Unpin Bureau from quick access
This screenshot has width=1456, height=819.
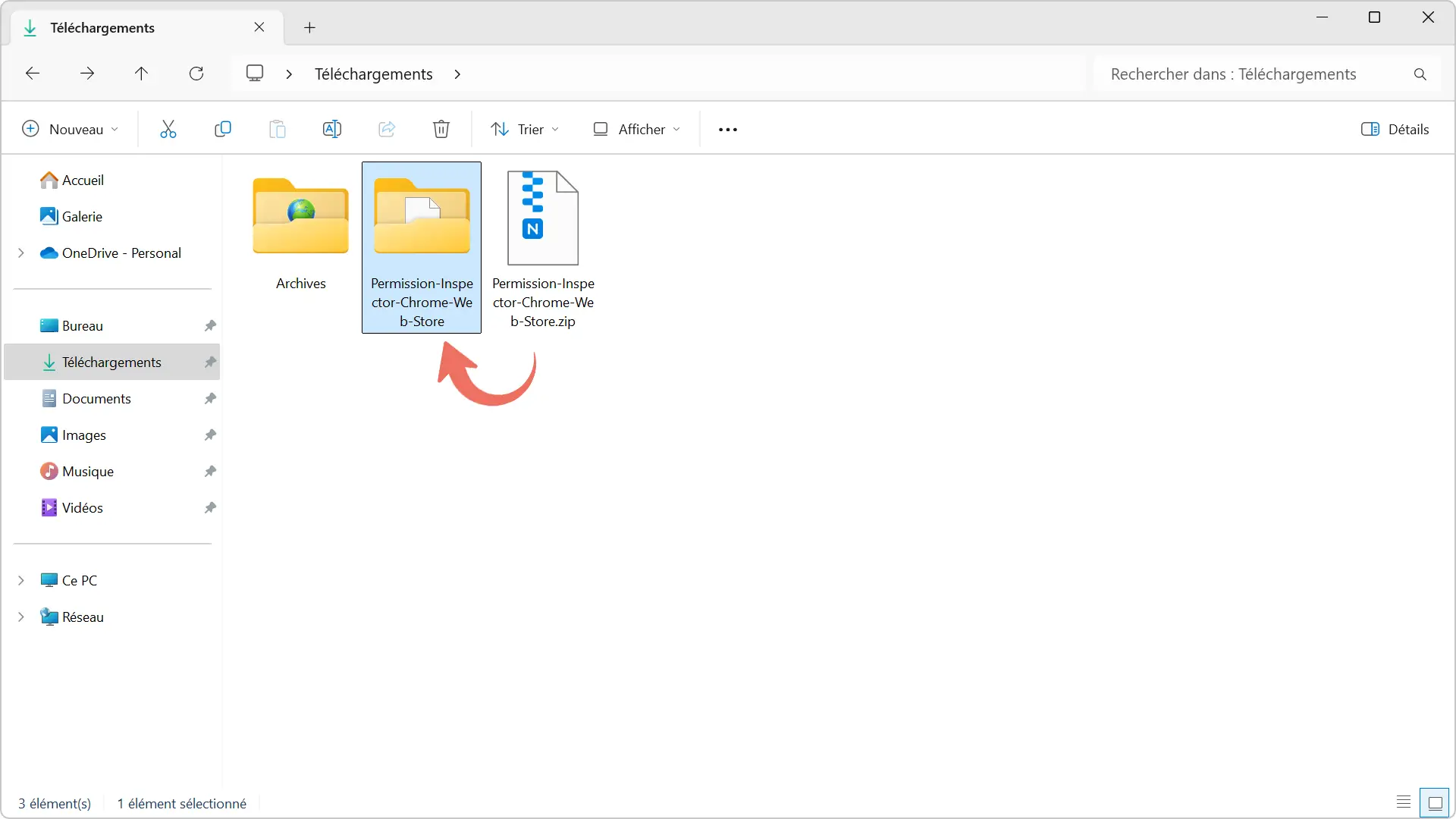[x=210, y=325]
